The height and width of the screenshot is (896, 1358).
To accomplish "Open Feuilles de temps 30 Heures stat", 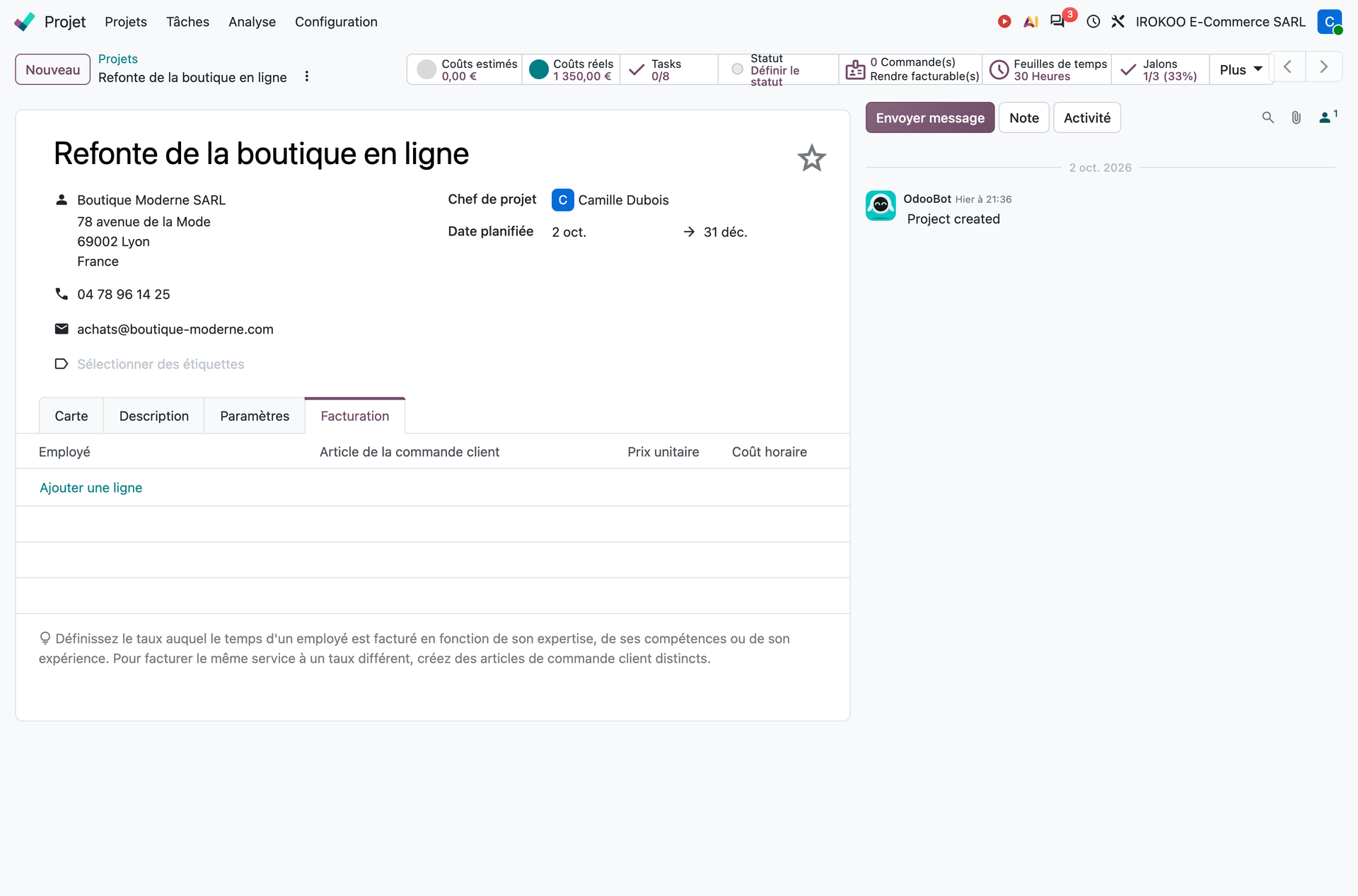I will coord(1047,69).
